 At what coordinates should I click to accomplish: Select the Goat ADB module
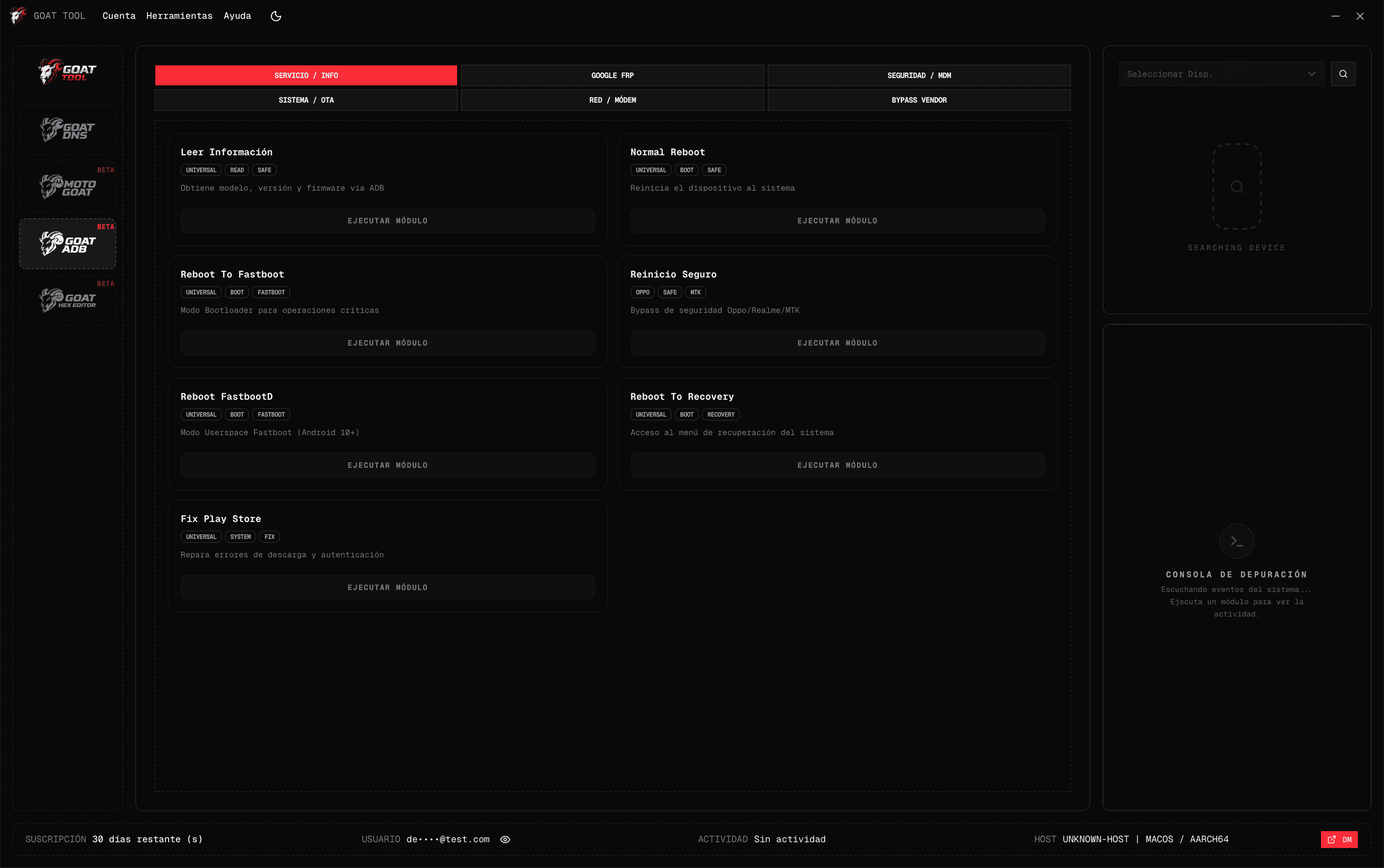pos(67,243)
